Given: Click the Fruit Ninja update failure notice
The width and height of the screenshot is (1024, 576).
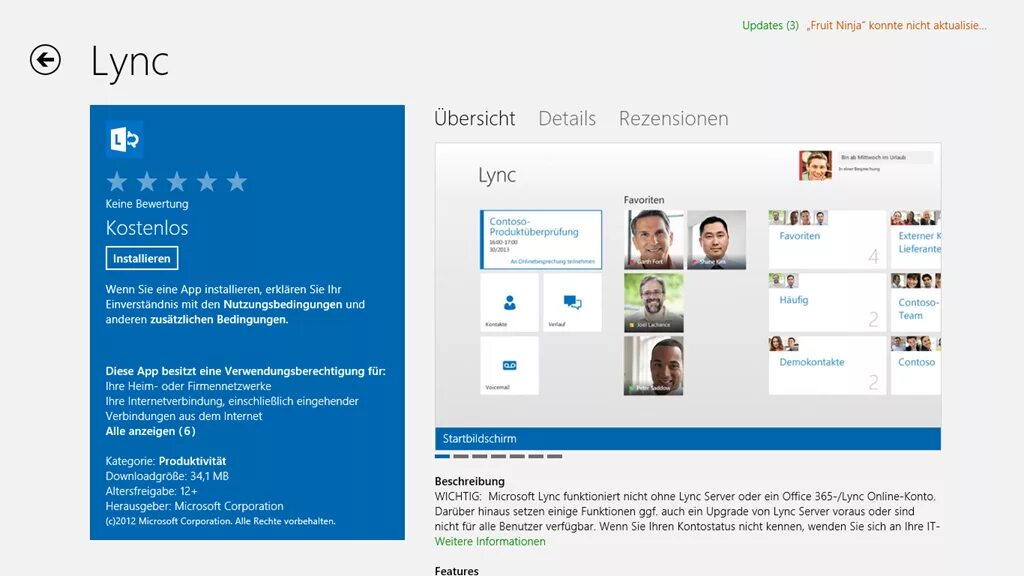Looking at the screenshot, I should [896, 25].
